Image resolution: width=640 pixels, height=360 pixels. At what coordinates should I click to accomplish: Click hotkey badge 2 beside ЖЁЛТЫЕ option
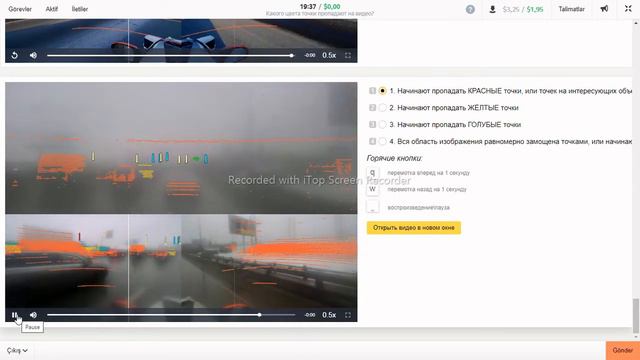[x=372, y=107]
